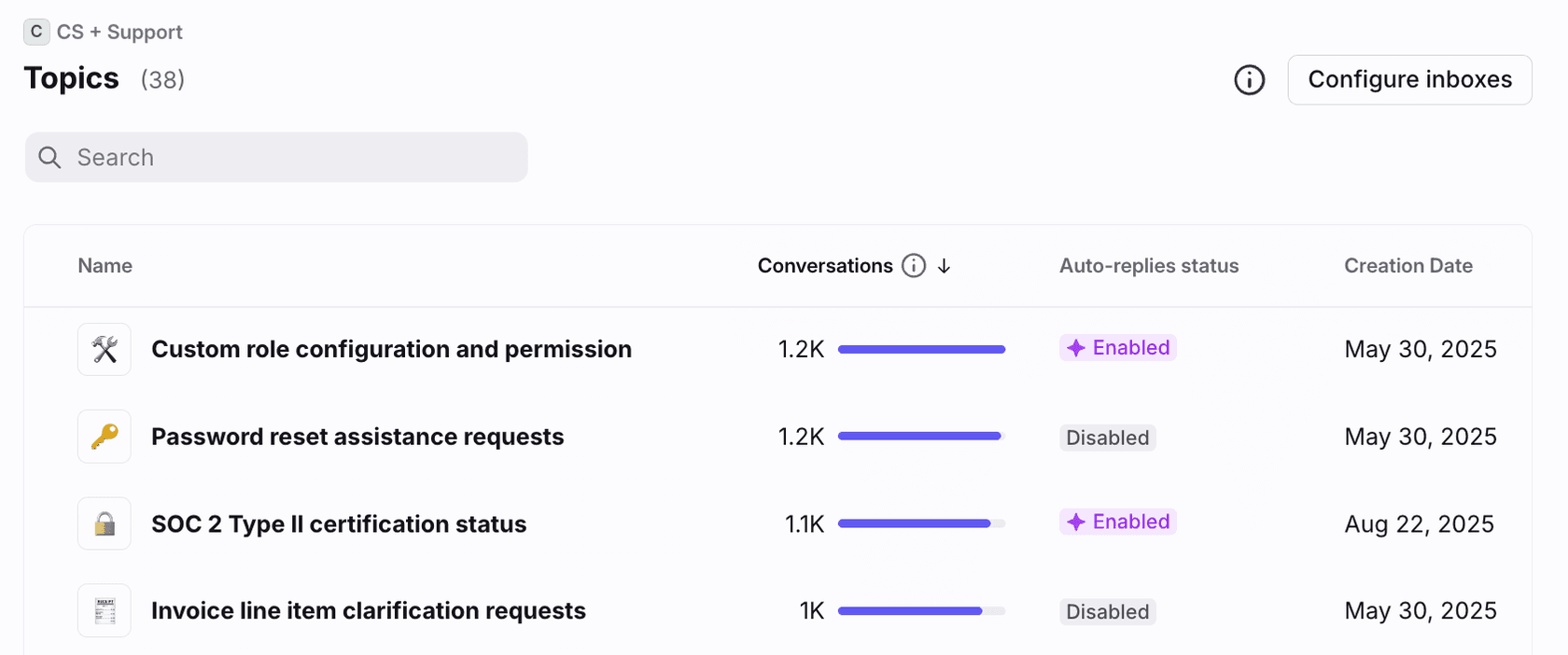Click the magnifier icon in Search

click(x=49, y=158)
